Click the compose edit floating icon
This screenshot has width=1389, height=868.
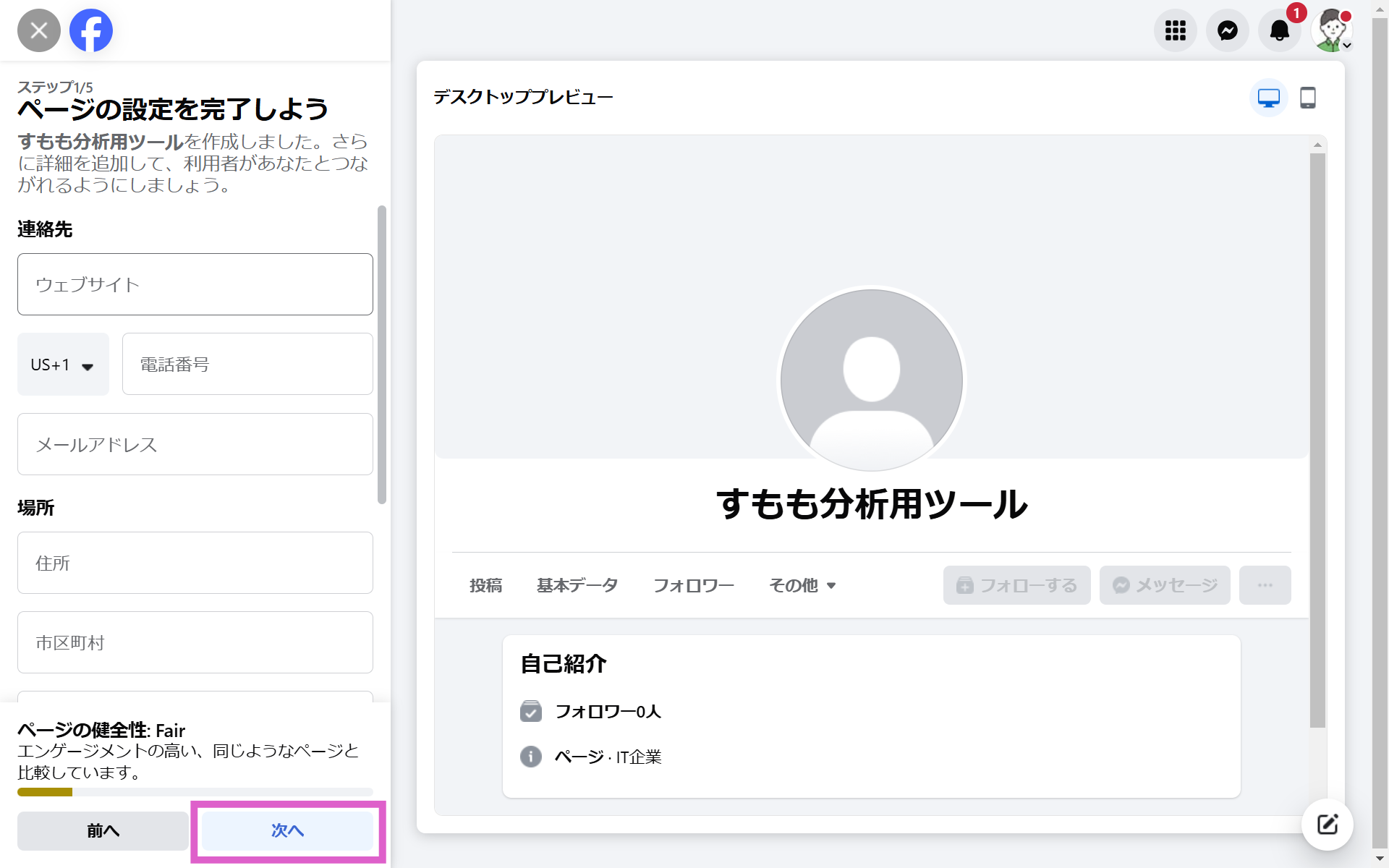point(1327,825)
